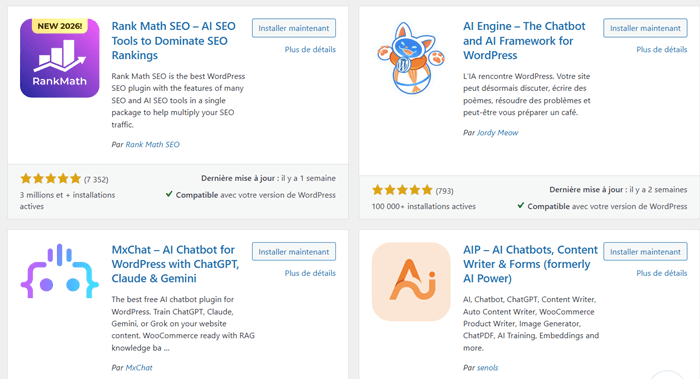
Task: Click 'il y a 1 semaine' update text
Action: (308, 178)
